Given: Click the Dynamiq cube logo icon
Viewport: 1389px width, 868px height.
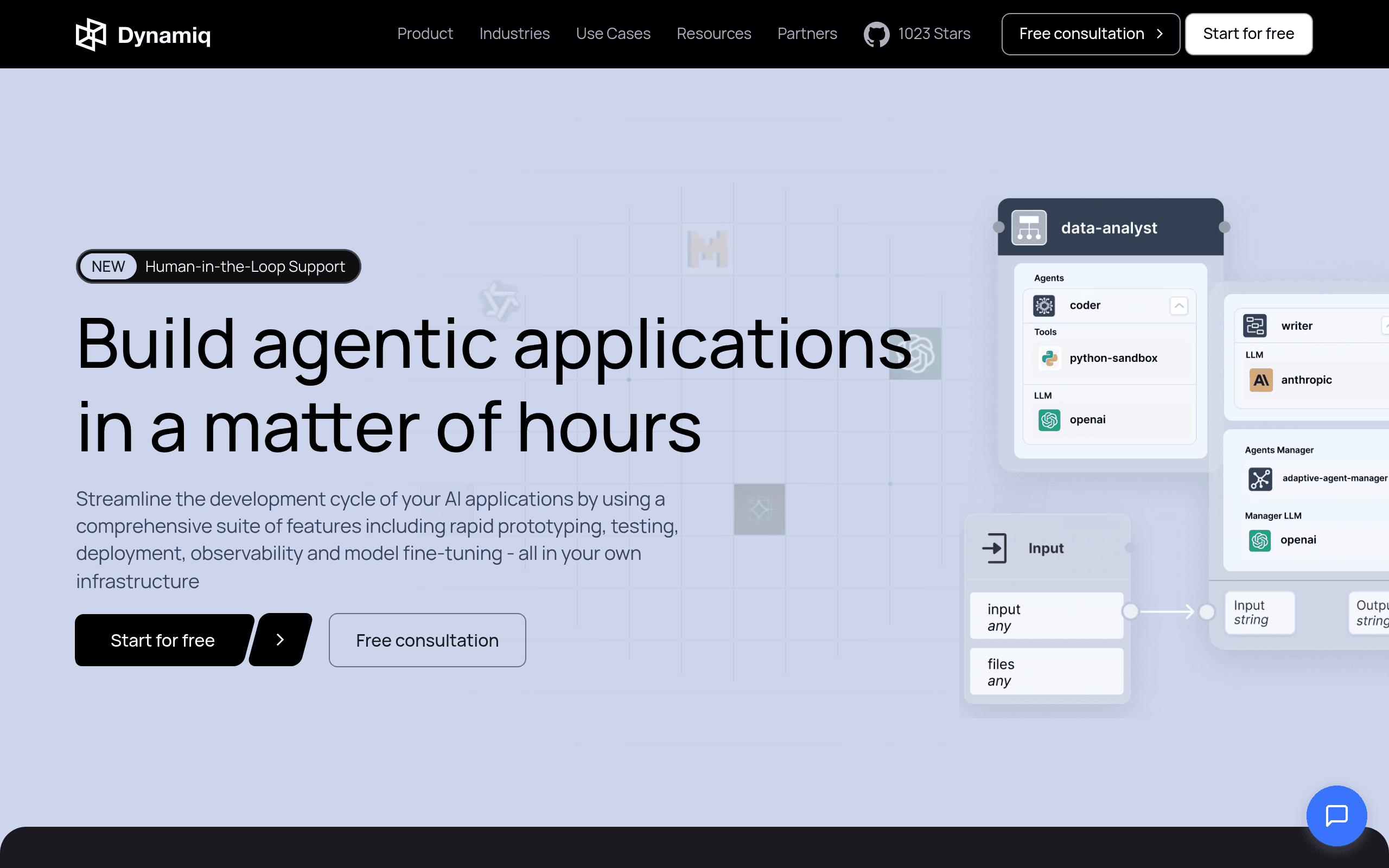Looking at the screenshot, I should (91, 34).
